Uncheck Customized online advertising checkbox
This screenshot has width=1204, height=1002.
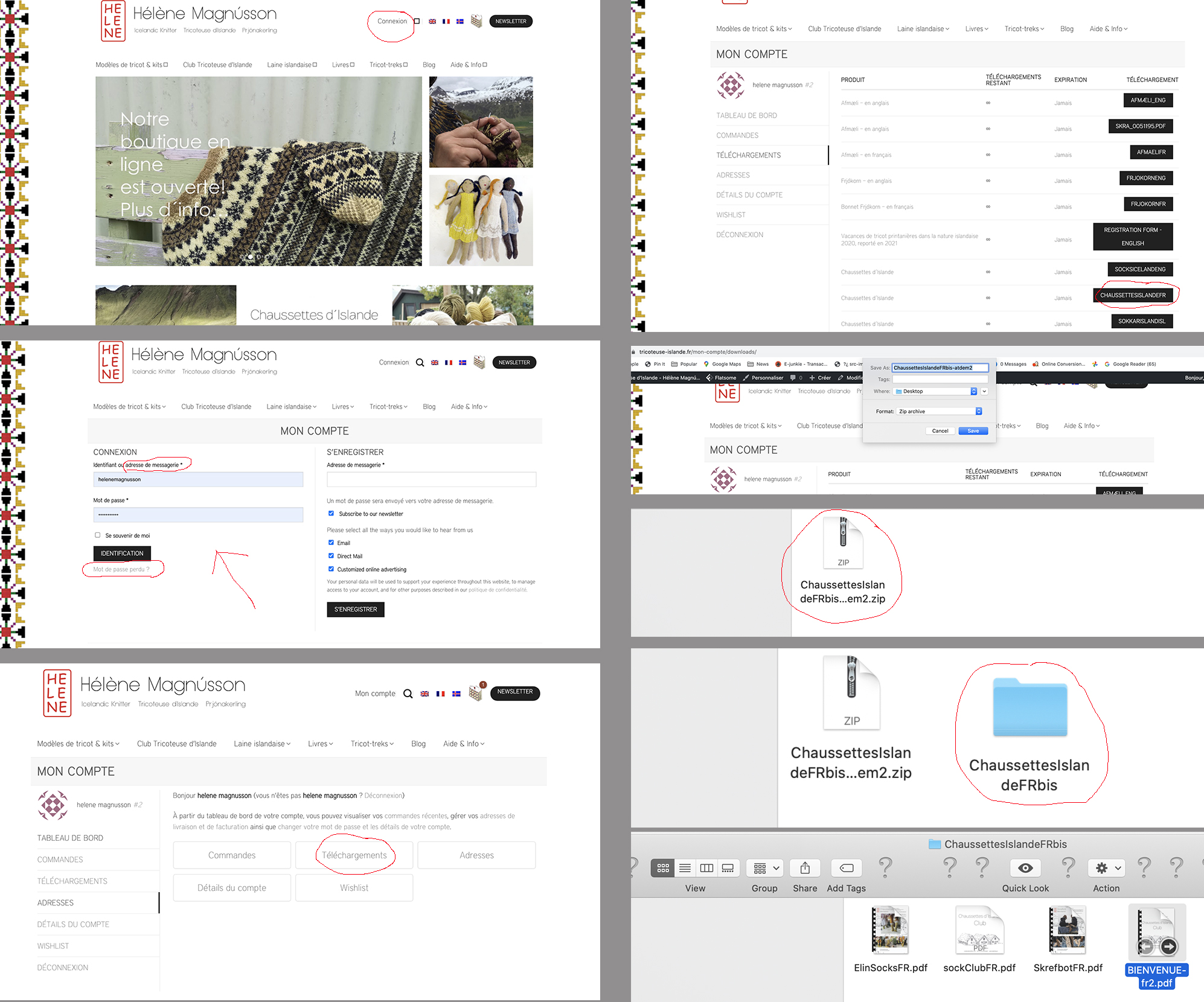pyautogui.click(x=331, y=569)
